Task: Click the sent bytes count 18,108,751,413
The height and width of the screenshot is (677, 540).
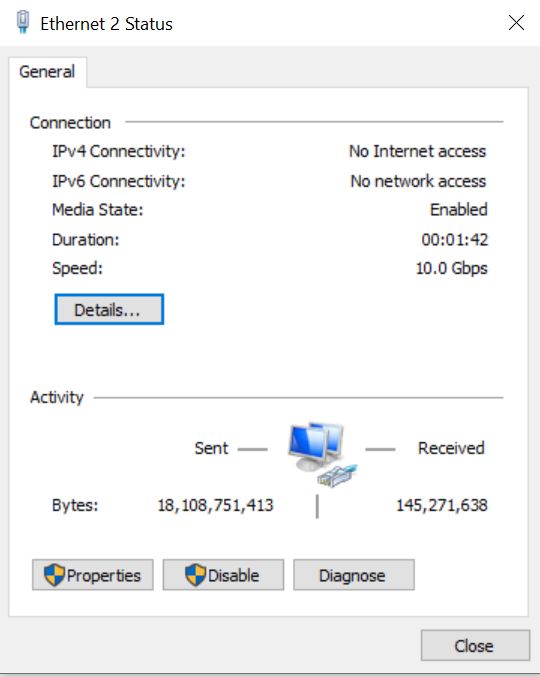Action: pyautogui.click(x=215, y=505)
